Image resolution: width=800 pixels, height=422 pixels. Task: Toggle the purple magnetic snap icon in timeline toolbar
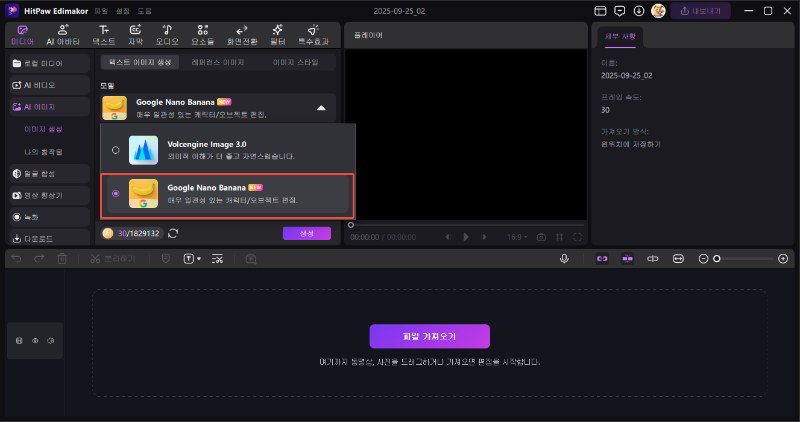pos(628,259)
